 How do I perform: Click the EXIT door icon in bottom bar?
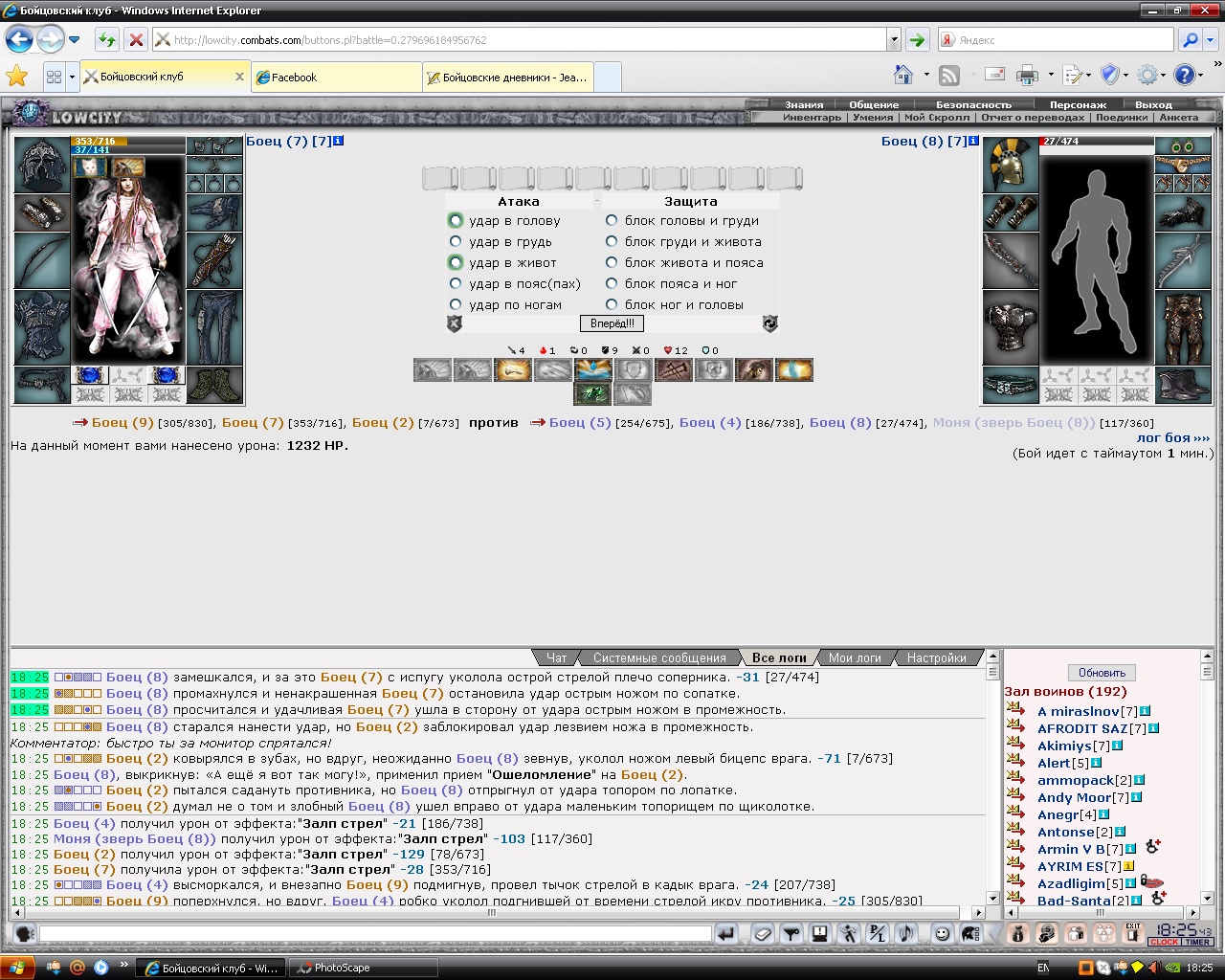point(1133,933)
